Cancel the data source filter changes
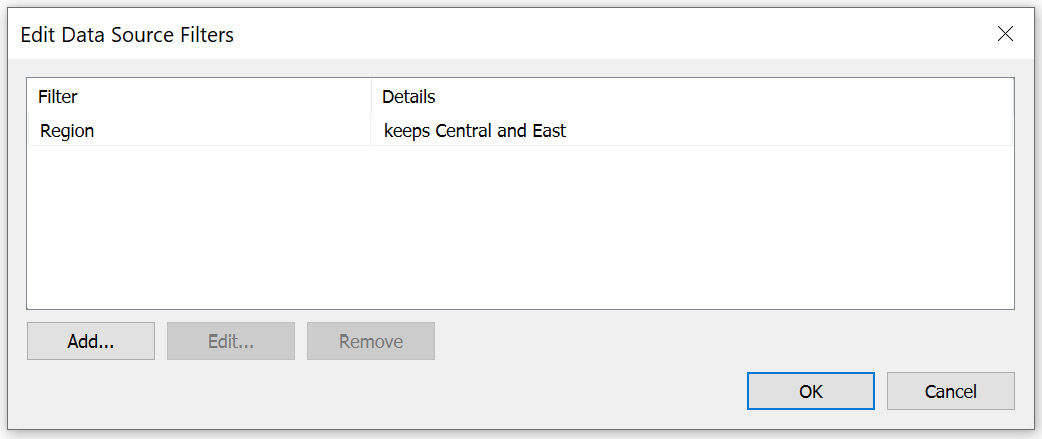This screenshot has width=1042, height=439. 950,391
